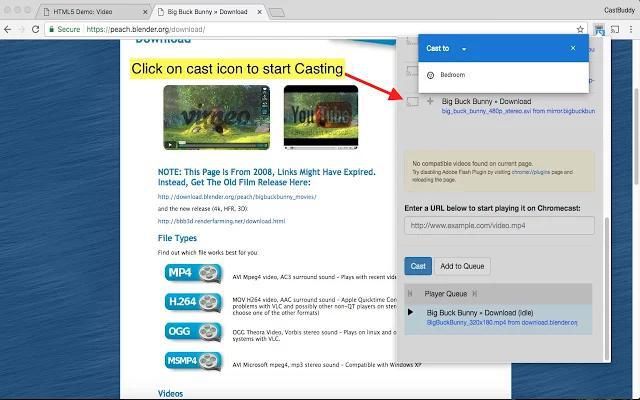This screenshot has width=640, height=400.
Task: Click the CastBuddy profile name
Action: 620,10
